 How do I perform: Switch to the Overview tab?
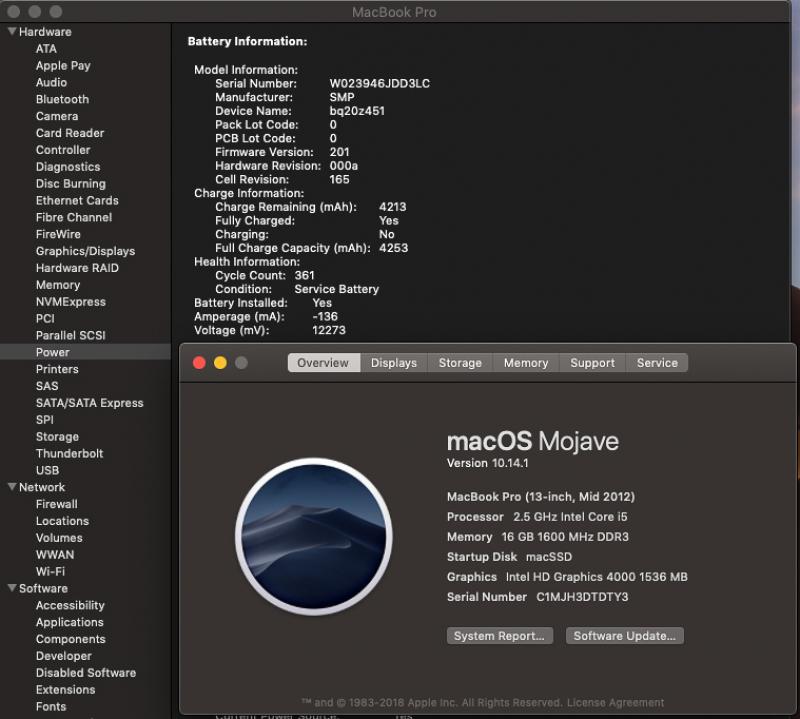(x=323, y=363)
